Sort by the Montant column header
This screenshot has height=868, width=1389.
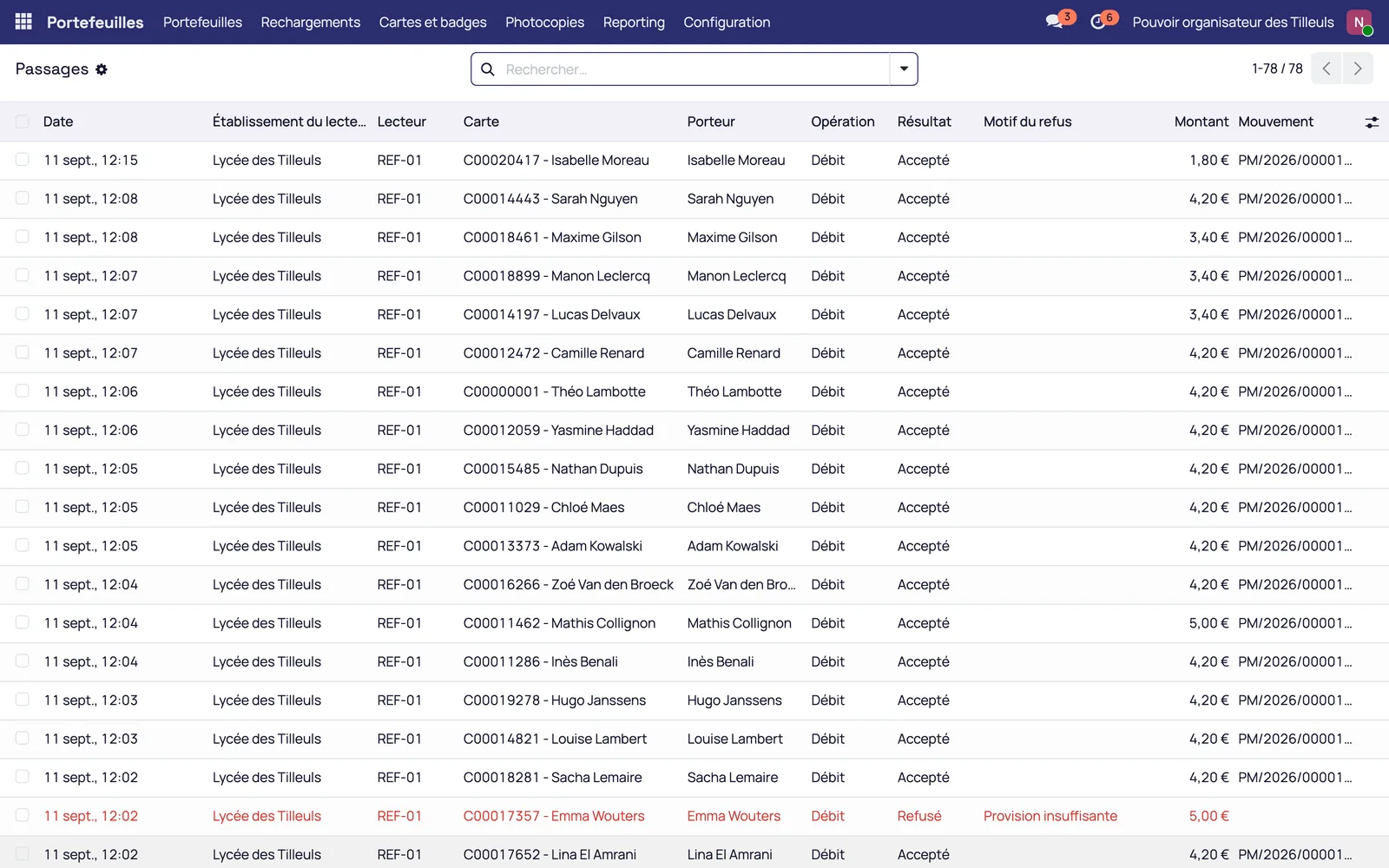pyautogui.click(x=1201, y=122)
